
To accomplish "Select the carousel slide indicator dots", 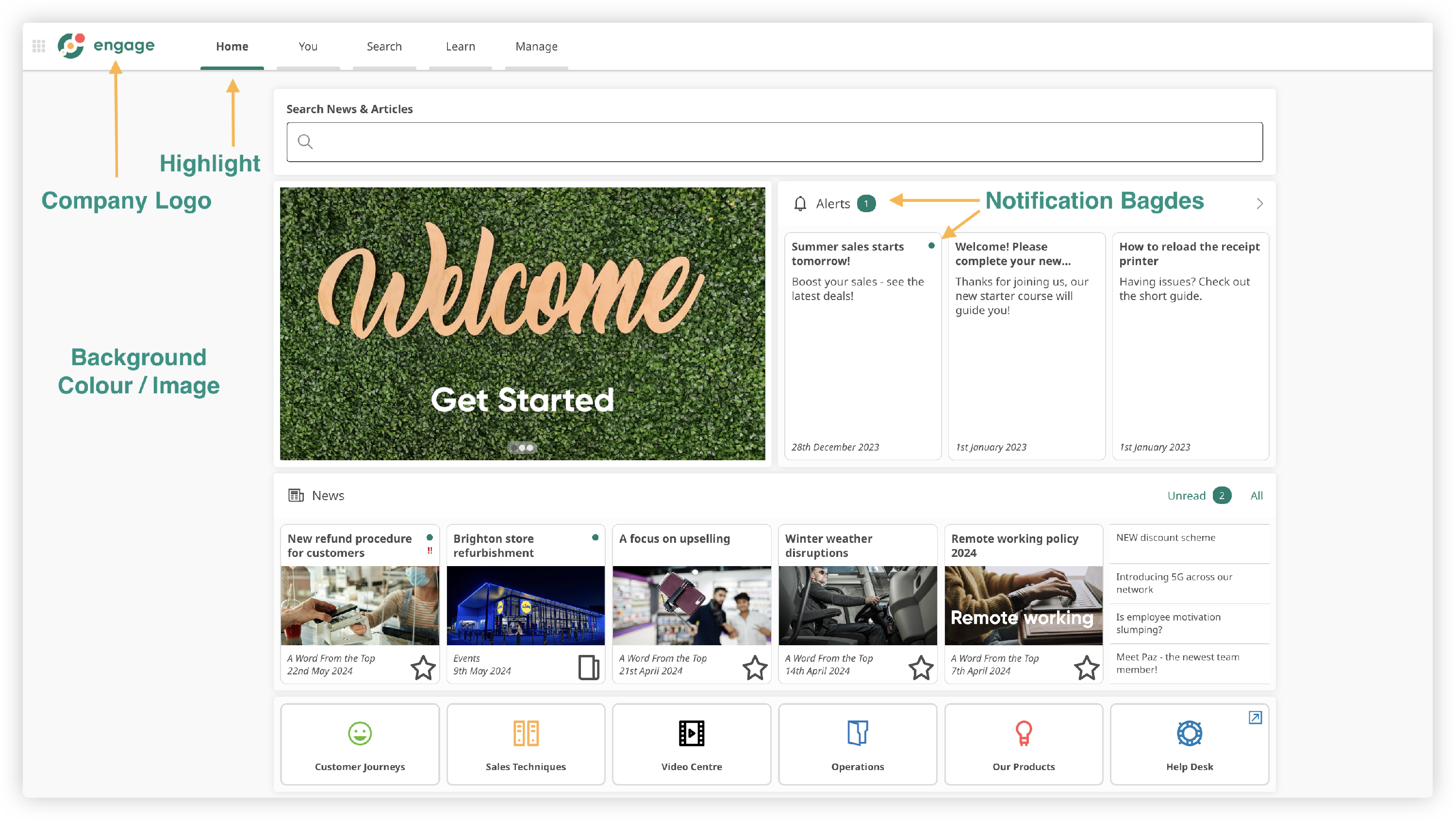I will tap(522, 448).
